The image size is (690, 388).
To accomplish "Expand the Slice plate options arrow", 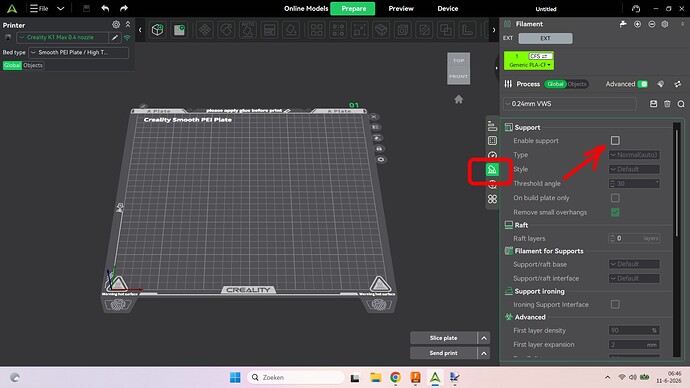I will 484,338.
